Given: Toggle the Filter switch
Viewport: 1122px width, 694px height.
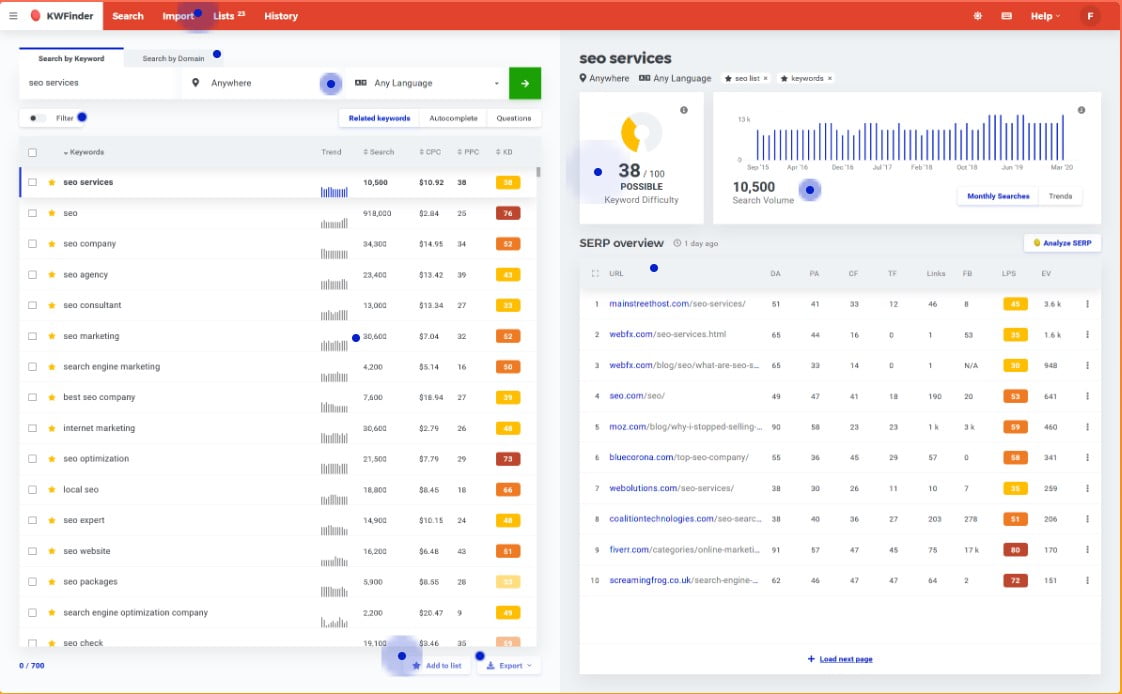Looking at the screenshot, I should click(37, 118).
